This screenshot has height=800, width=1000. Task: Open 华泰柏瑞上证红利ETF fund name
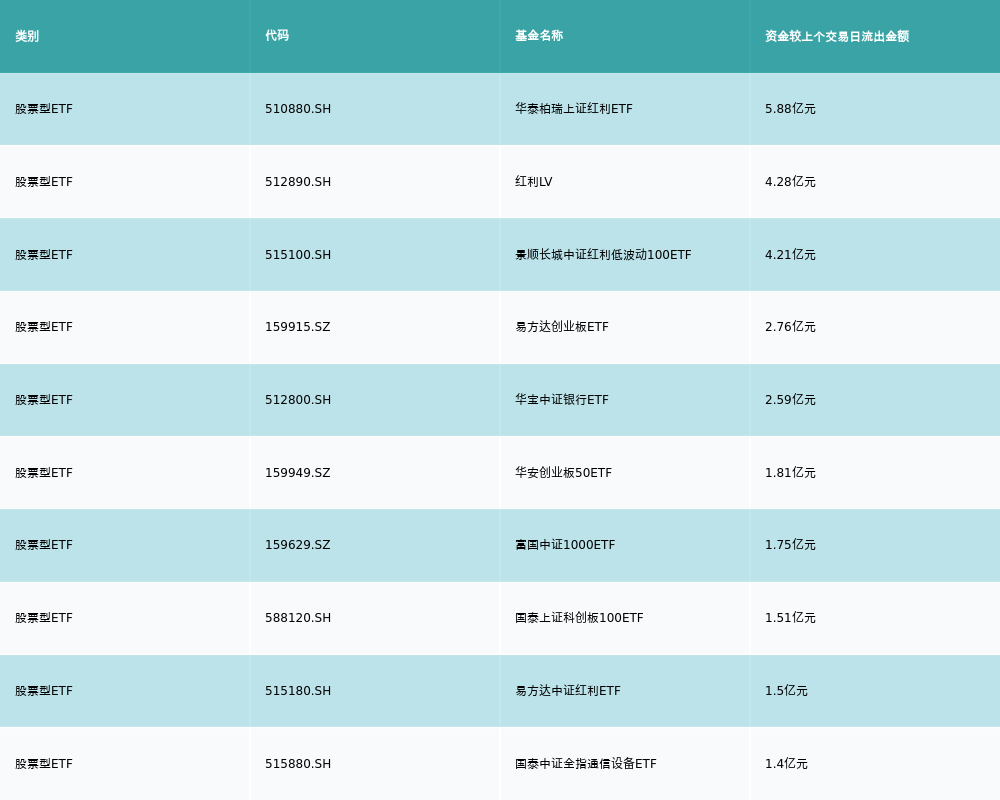574,109
